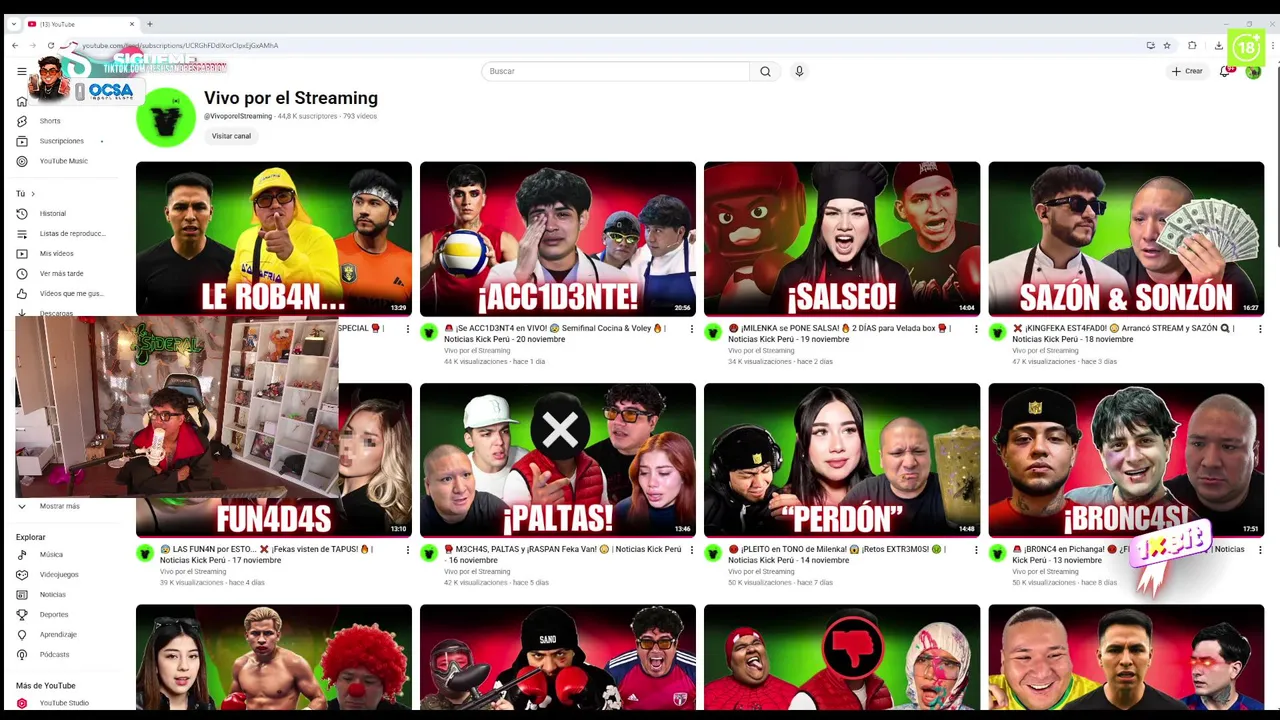Open the Videos que me gustan thumbs-up icon
1280x720 pixels.
coord(21,293)
